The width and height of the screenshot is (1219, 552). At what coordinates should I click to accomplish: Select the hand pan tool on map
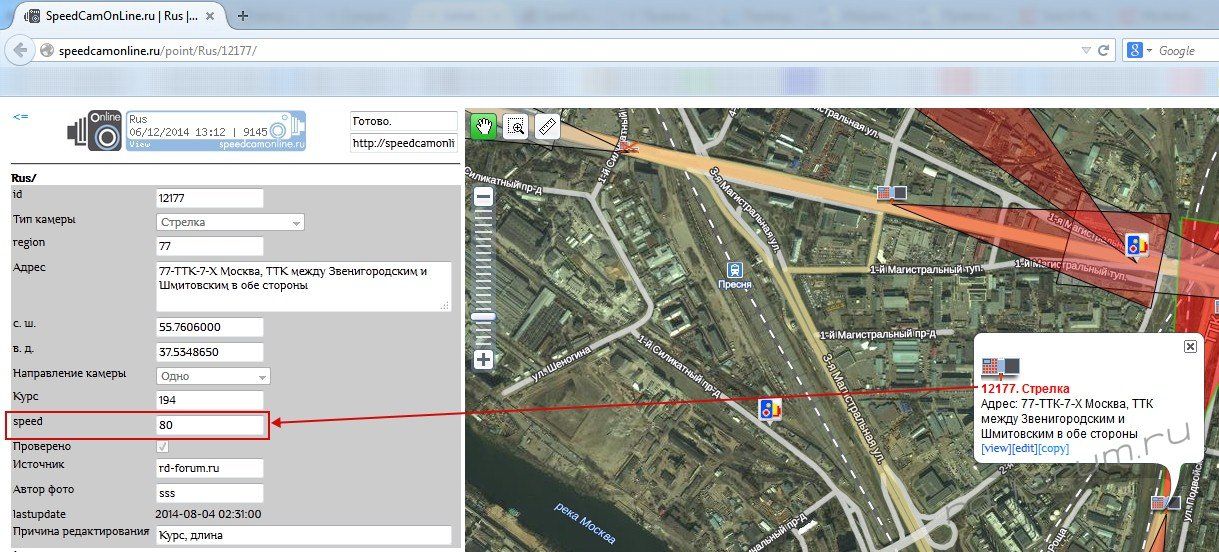click(x=484, y=125)
